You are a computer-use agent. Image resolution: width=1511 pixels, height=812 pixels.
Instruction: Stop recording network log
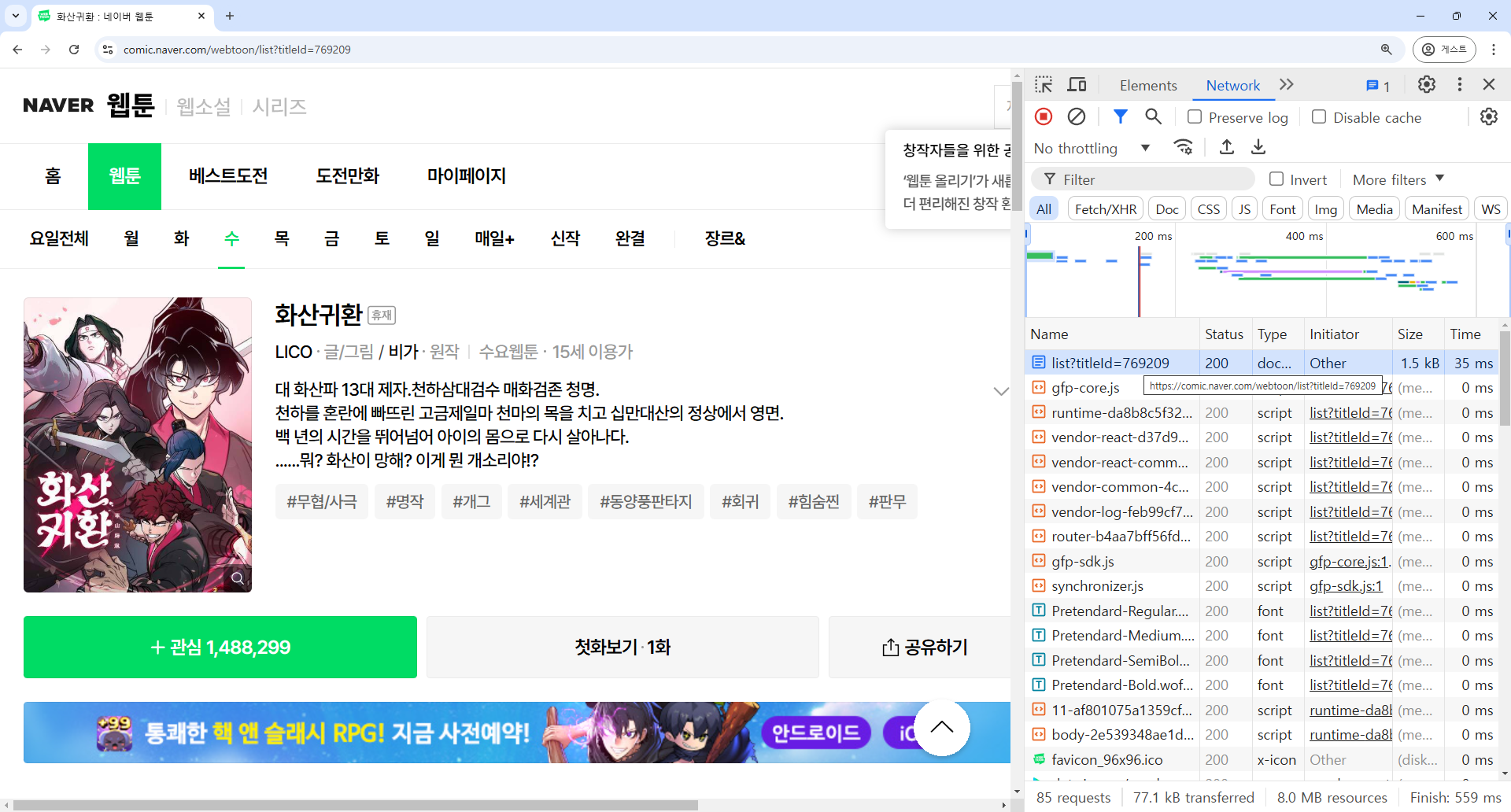(1044, 116)
